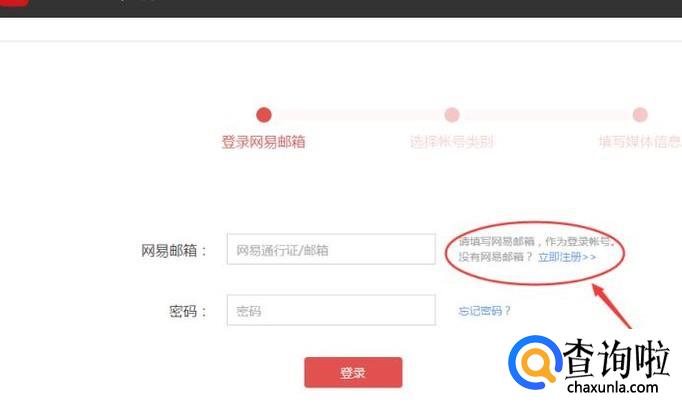Click the red 登录 button

353,372
